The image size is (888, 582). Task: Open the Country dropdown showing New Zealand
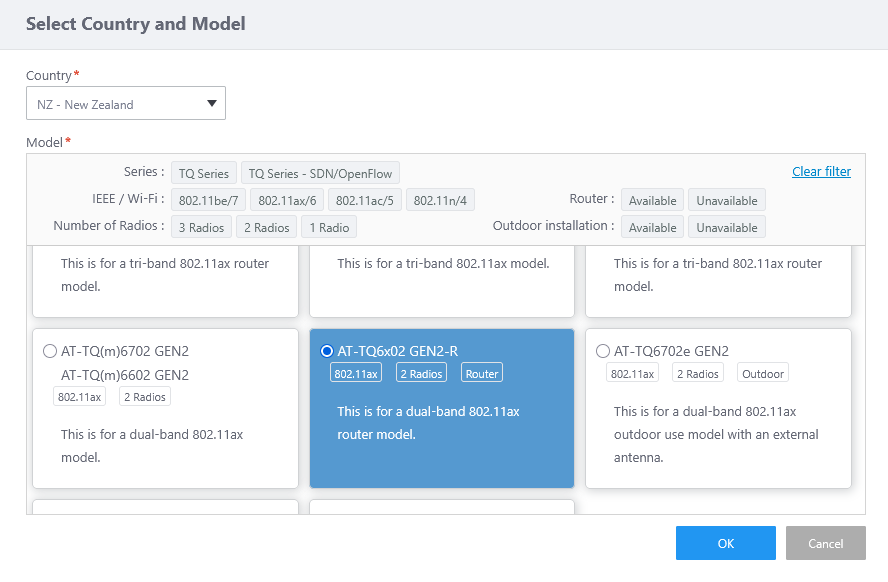[126, 103]
